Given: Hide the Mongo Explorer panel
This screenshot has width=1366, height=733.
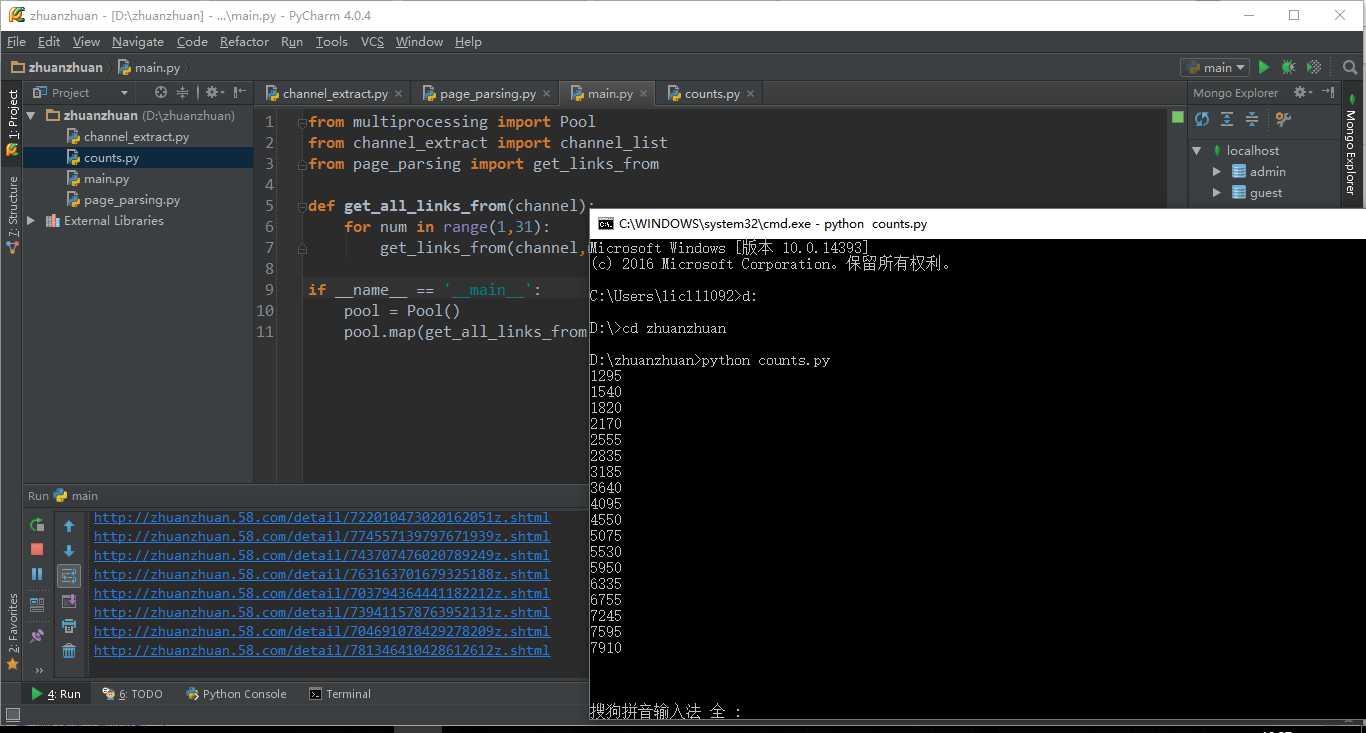Looking at the screenshot, I should click(x=1328, y=92).
